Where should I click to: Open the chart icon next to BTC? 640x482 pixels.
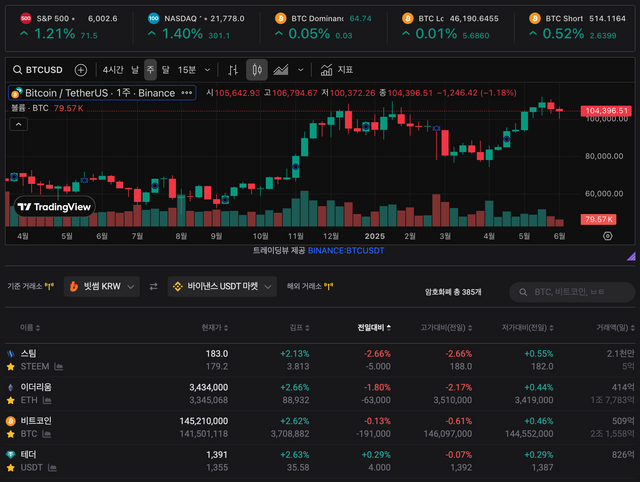click(x=47, y=434)
